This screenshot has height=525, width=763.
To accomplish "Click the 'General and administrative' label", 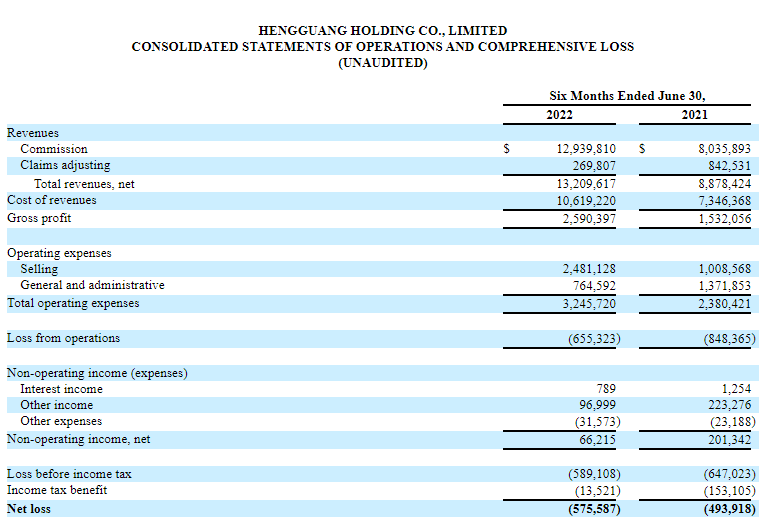I will pos(92,285).
